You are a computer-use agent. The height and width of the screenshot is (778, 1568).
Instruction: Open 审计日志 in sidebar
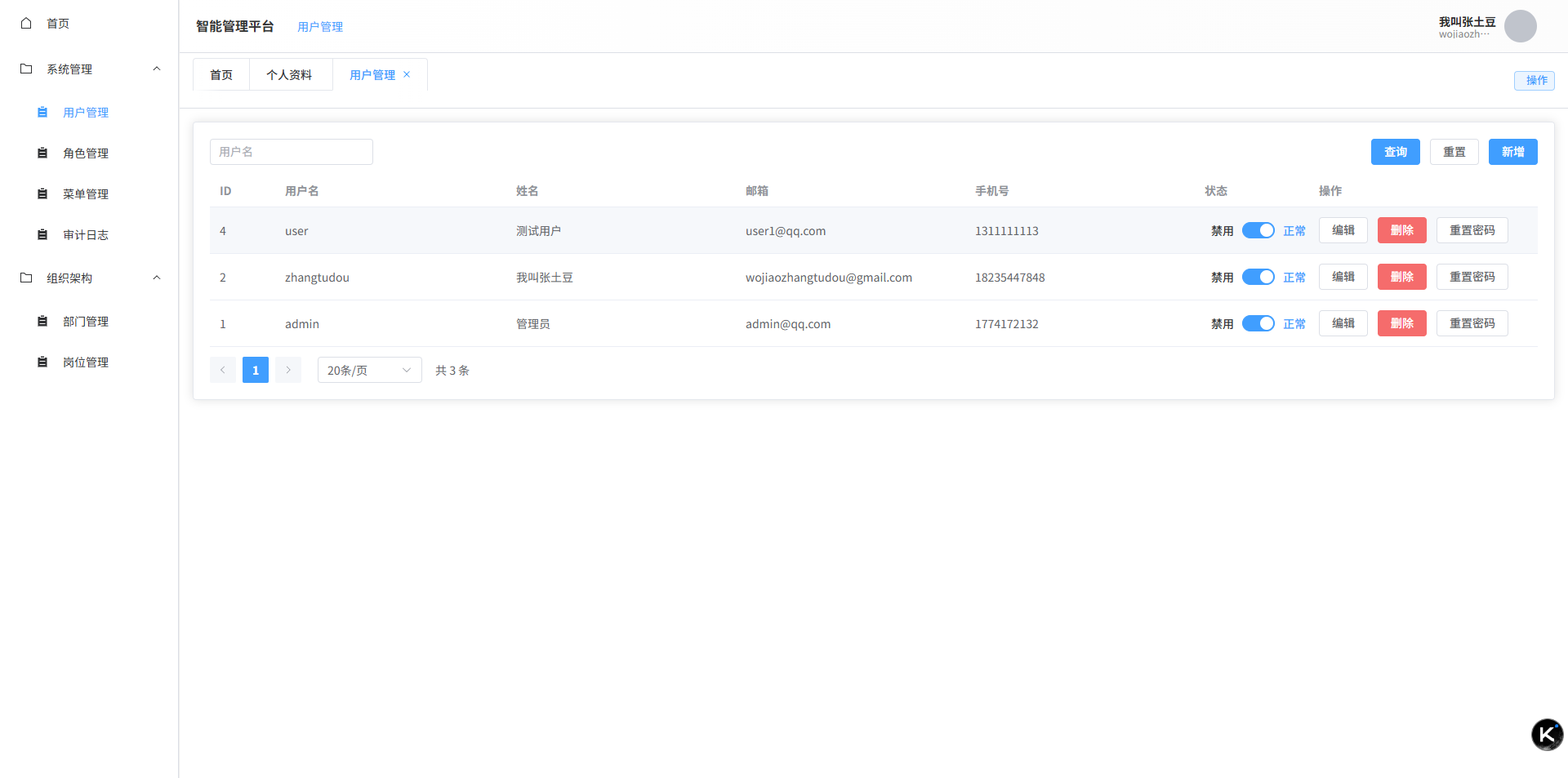[x=89, y=234]
